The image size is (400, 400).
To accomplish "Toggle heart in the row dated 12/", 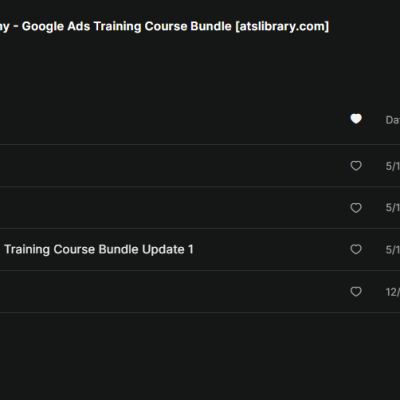I will (x=356, y=292).
